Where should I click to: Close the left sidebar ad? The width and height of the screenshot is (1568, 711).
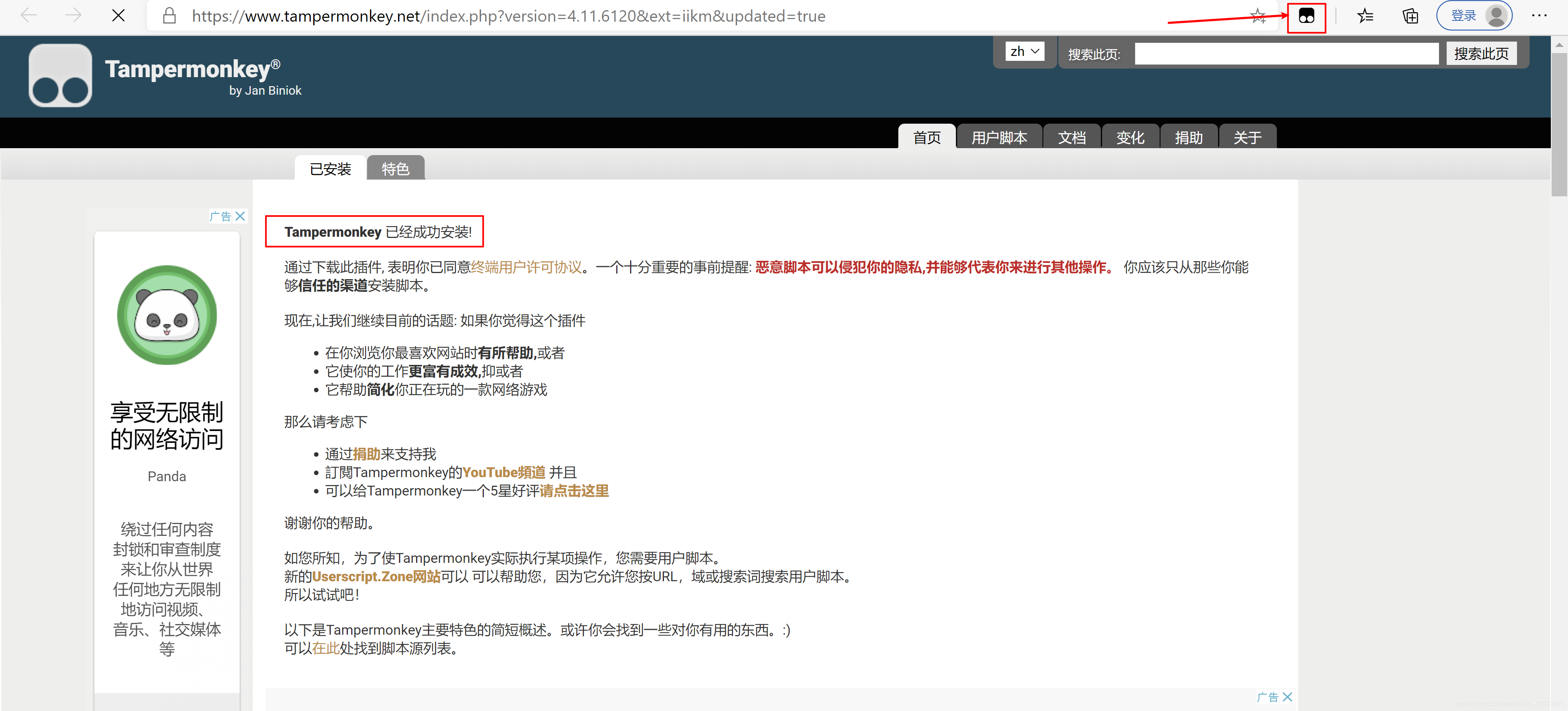tap(241, 216)
